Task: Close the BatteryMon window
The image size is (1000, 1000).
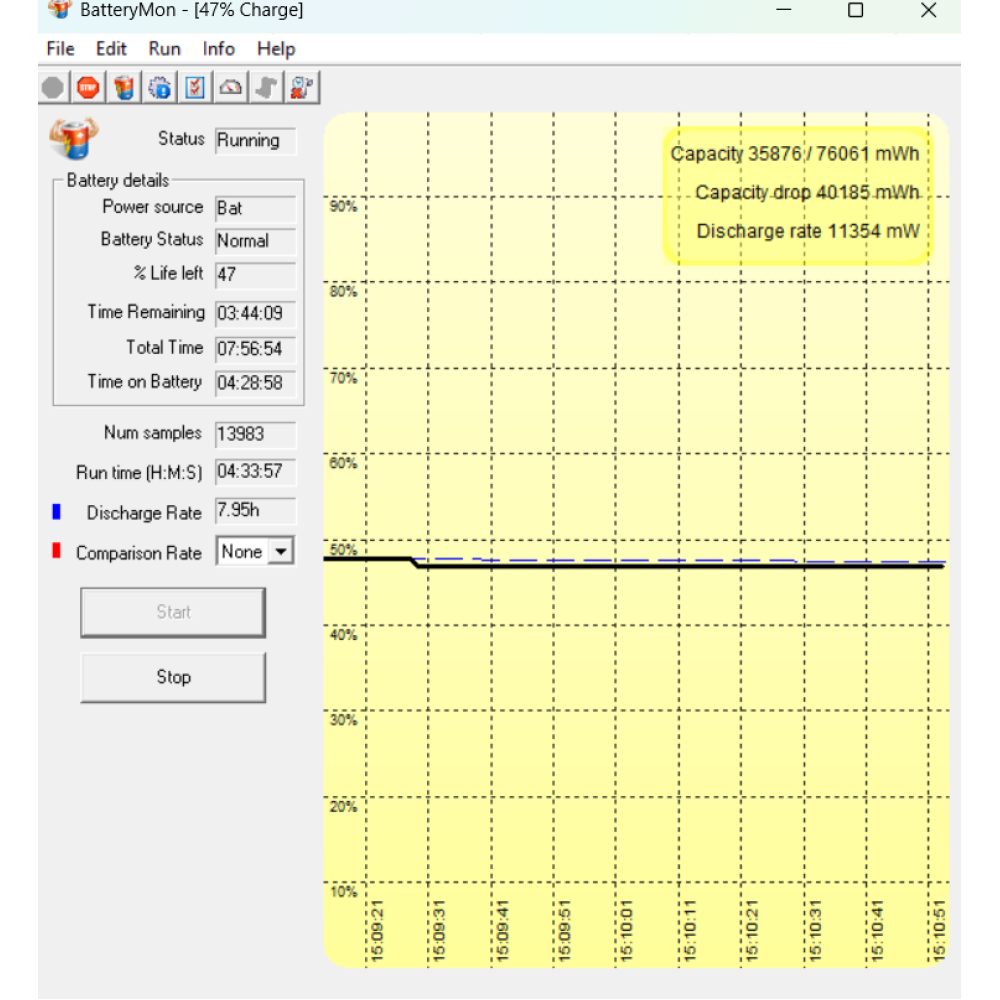Action: pos(929,10)
